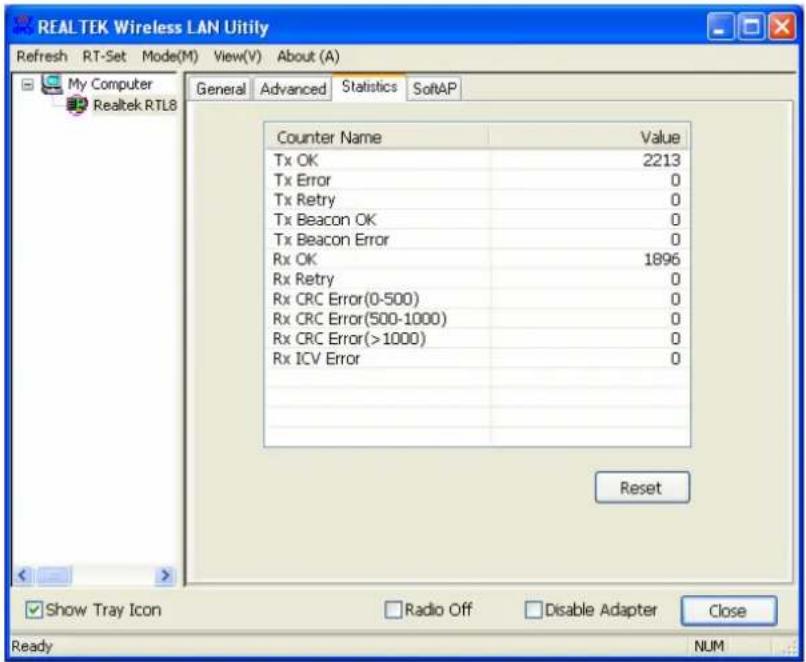The height and width of the screenshot is (662, 806).
Task: Click the title bar application icon
Action: tap(23, 27)
